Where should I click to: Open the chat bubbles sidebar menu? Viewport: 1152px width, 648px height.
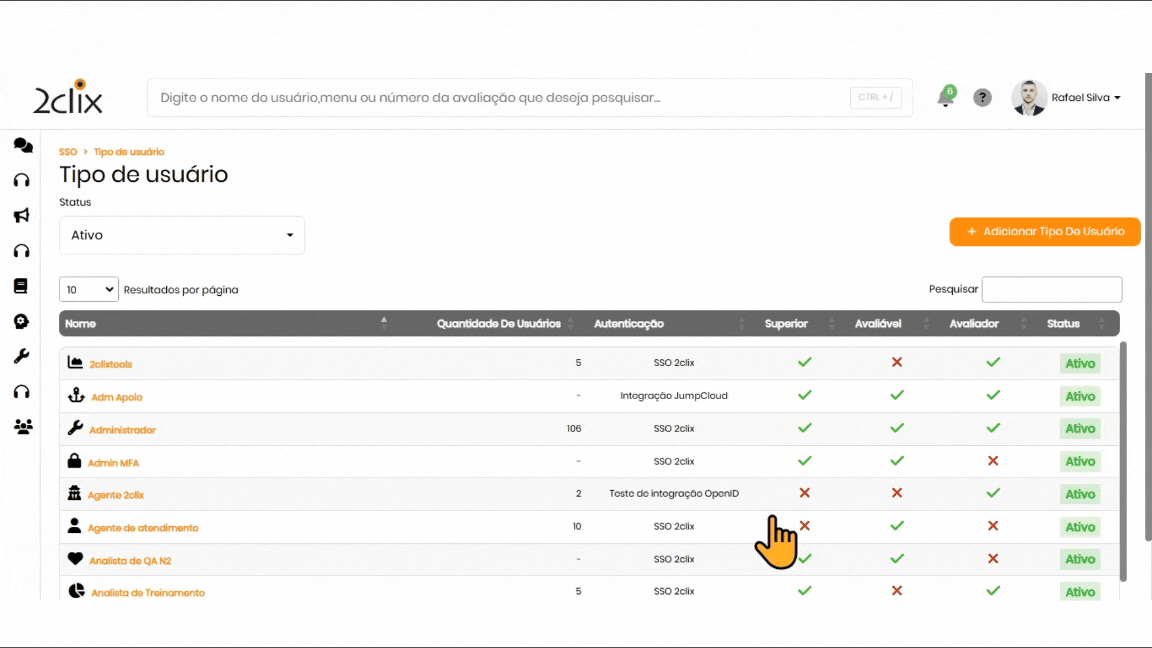click(x=22, y=146)
